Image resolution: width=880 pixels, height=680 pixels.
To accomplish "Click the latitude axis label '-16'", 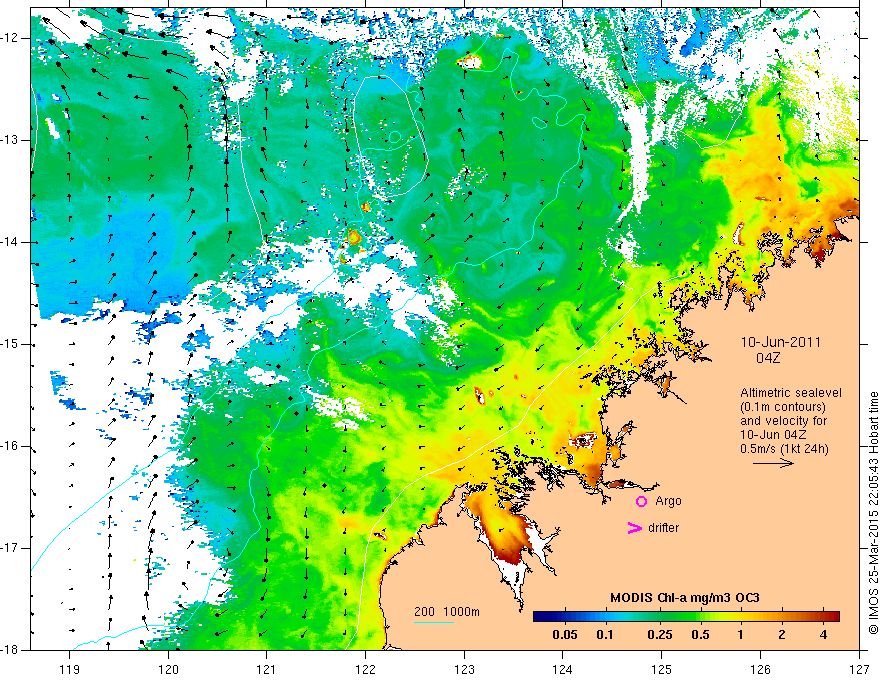I will tap(11, 447).
